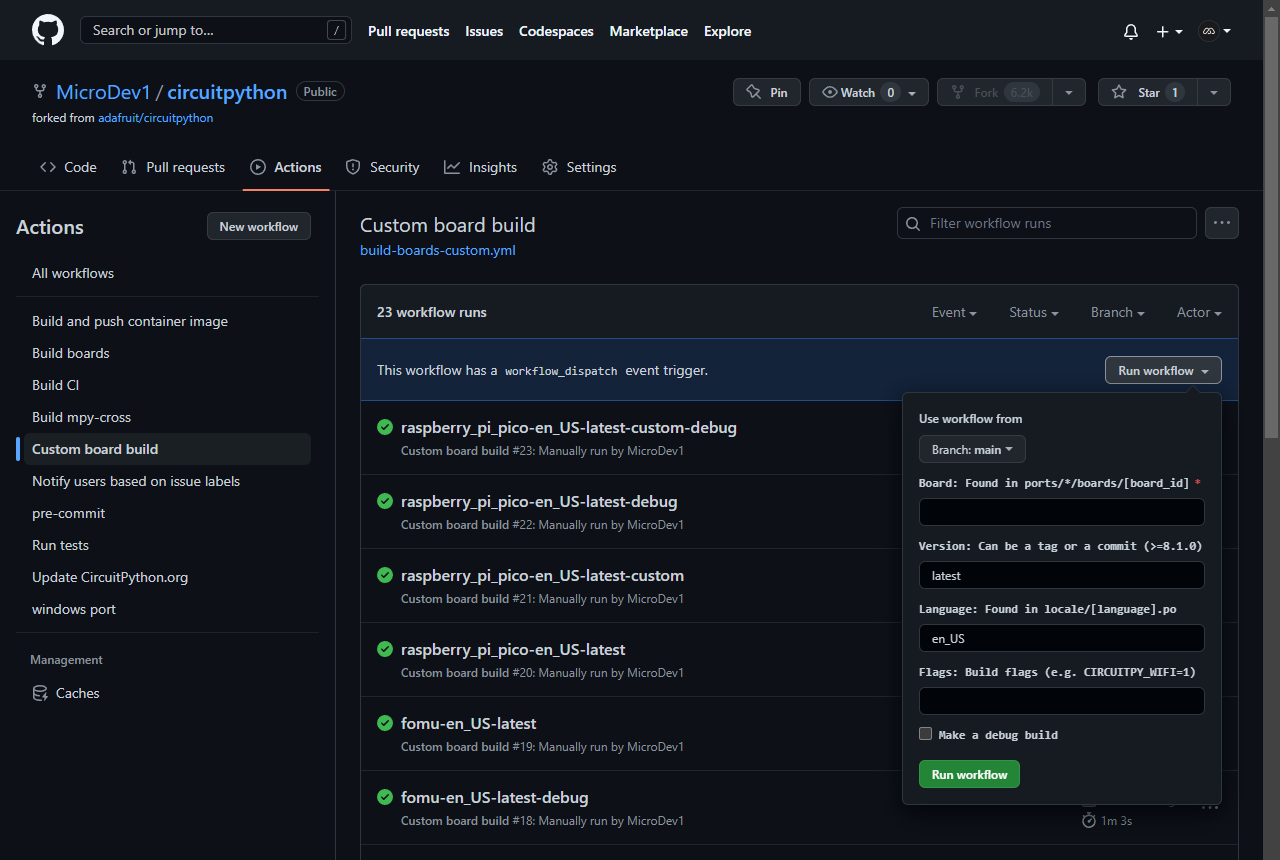Open the adafruit/circuitpython parent repo link
The height and width of the screenshot is (860, 1280).
coord(155,118)
